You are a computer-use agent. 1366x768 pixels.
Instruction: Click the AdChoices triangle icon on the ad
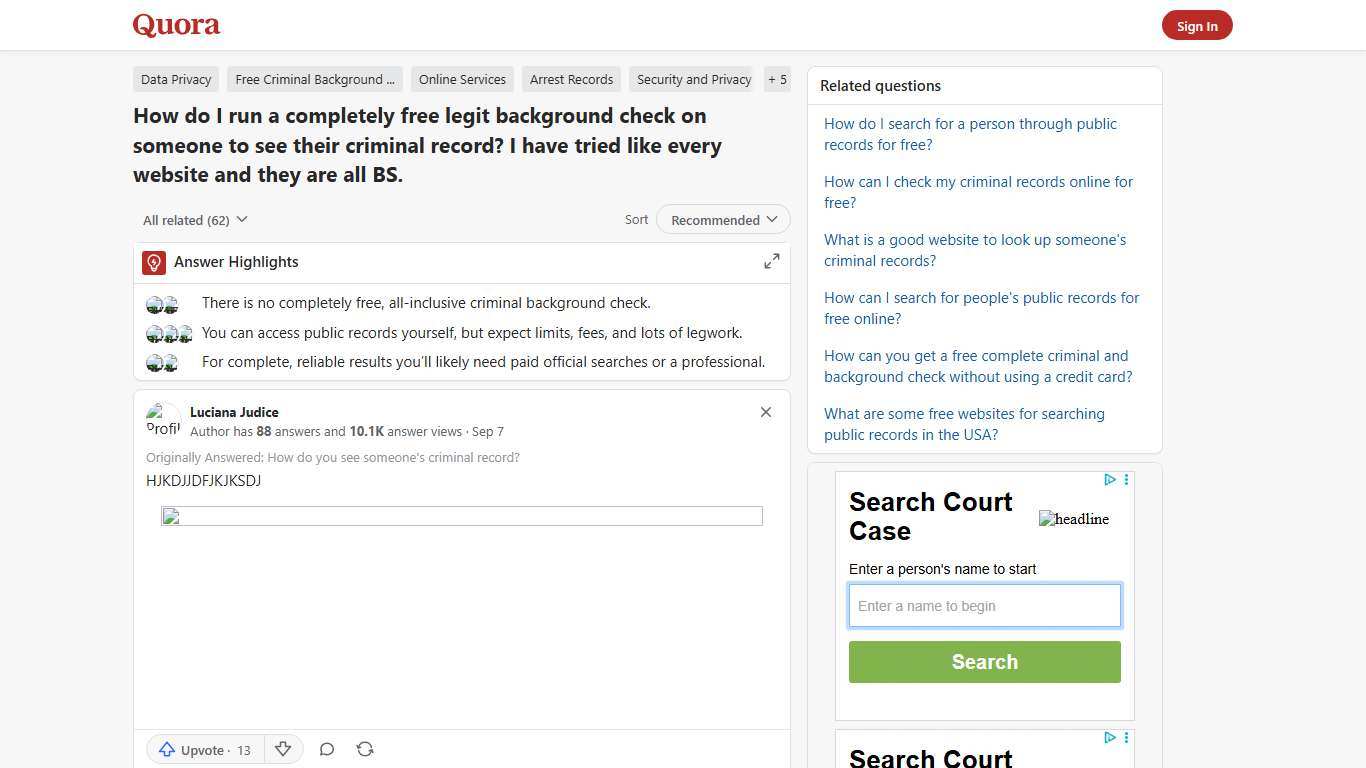[x=1110, y=479]
